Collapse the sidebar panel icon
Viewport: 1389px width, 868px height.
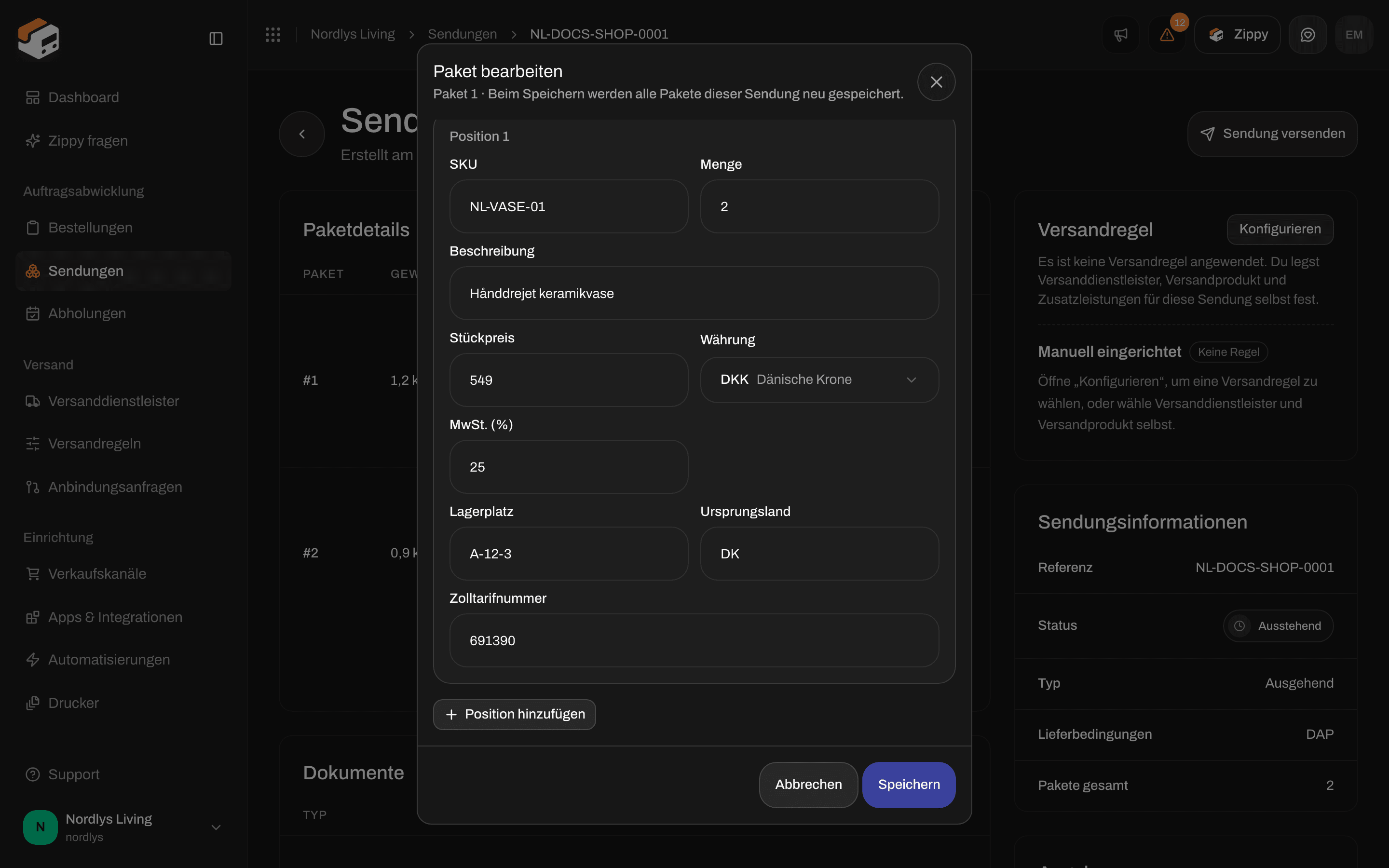216,39
